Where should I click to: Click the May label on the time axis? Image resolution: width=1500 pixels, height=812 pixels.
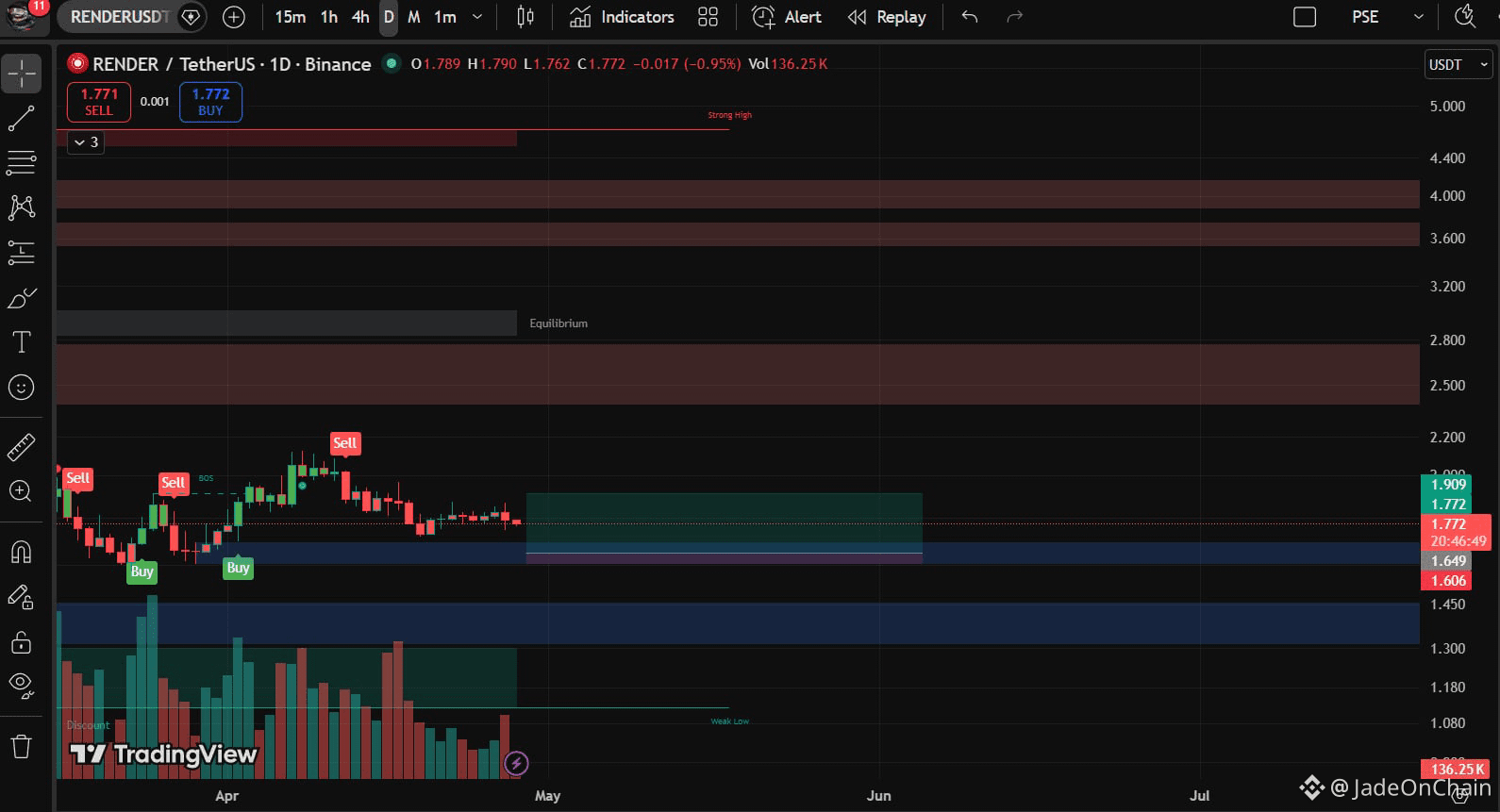pyautogui.click(x=547, y=796)
